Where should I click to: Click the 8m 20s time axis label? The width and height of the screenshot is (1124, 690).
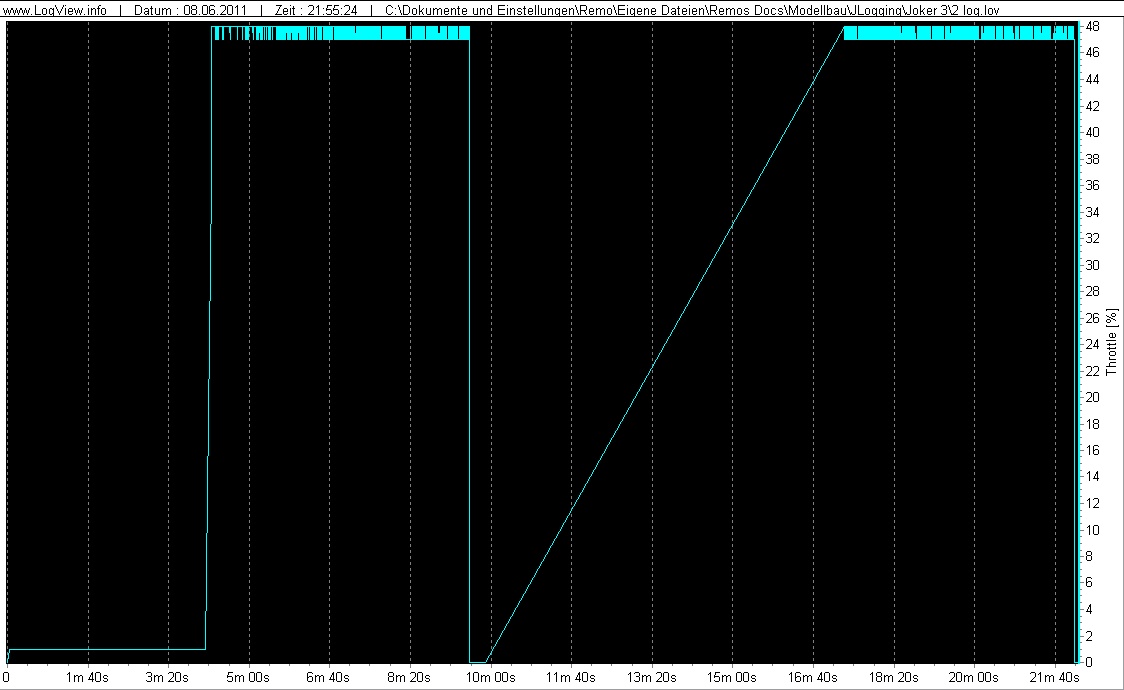coord(409,677)
